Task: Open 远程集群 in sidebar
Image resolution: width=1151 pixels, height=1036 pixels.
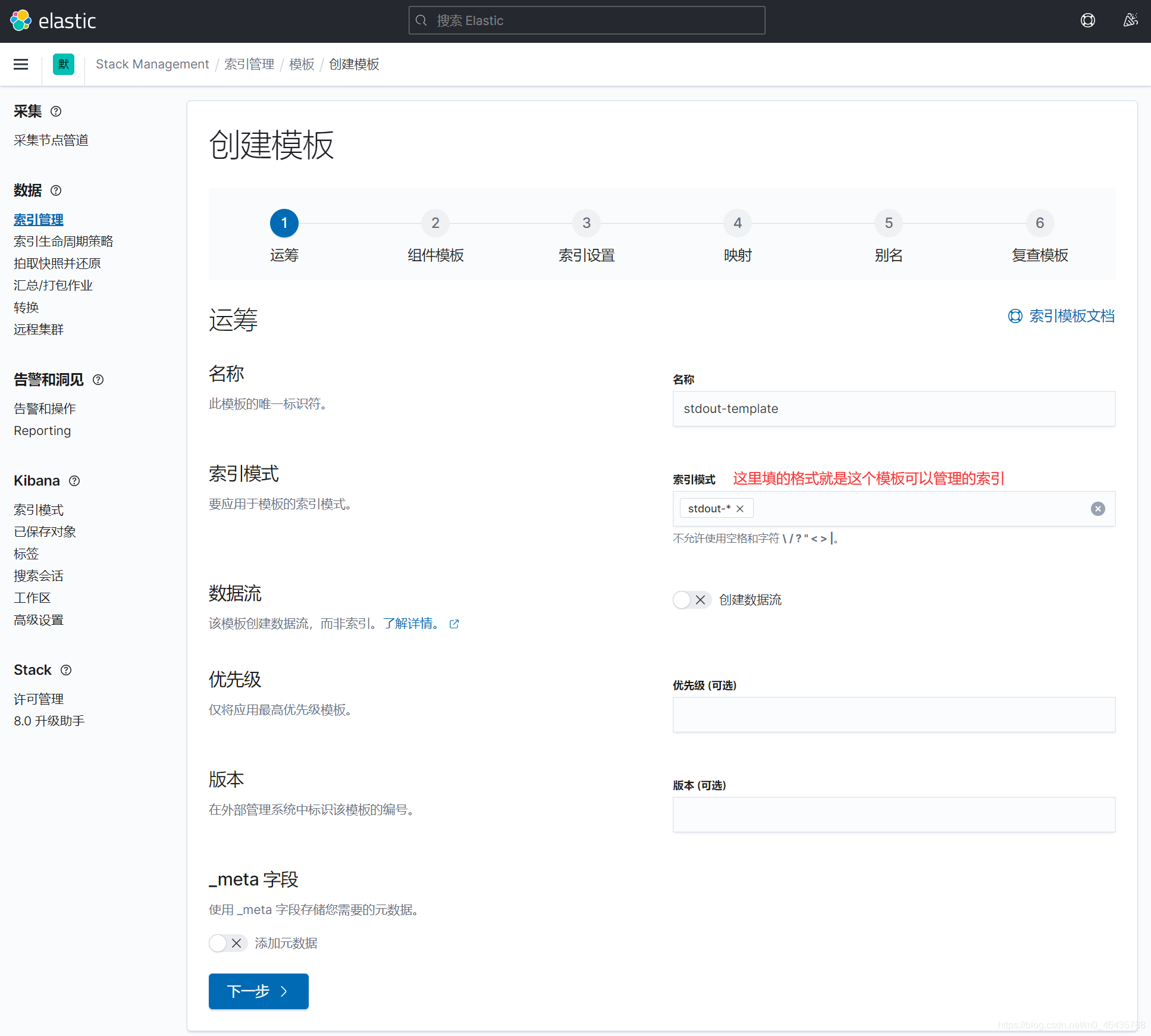Action: (39, 330)
